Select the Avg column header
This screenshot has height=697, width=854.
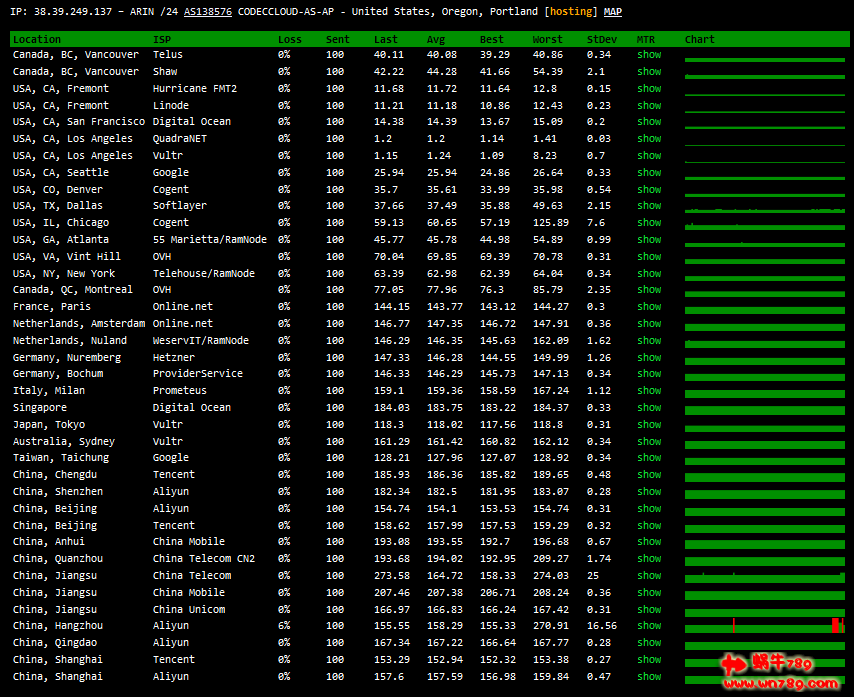(x=436, y=39)
